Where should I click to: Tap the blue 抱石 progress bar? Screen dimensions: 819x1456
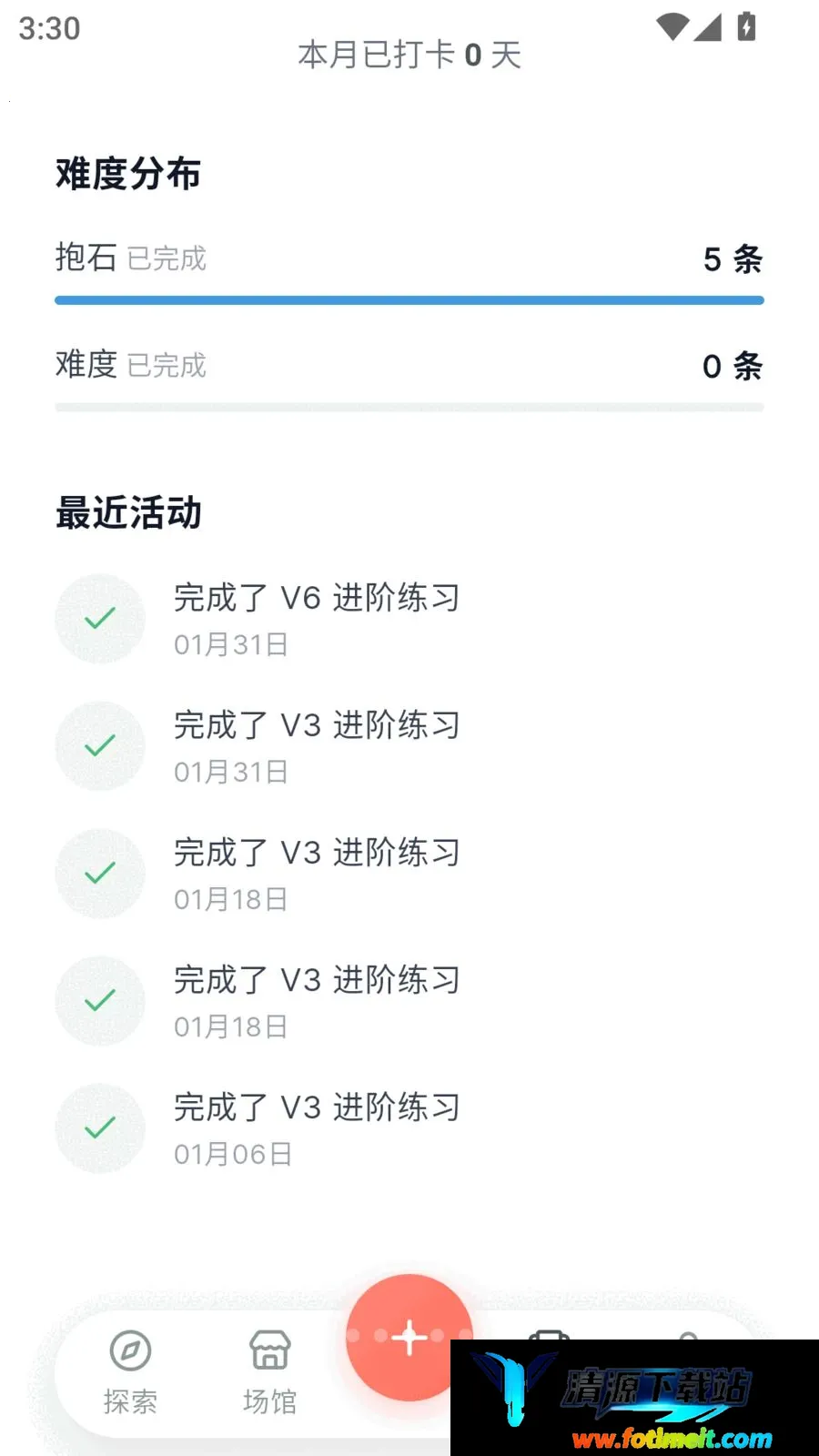tap(409, 300)
